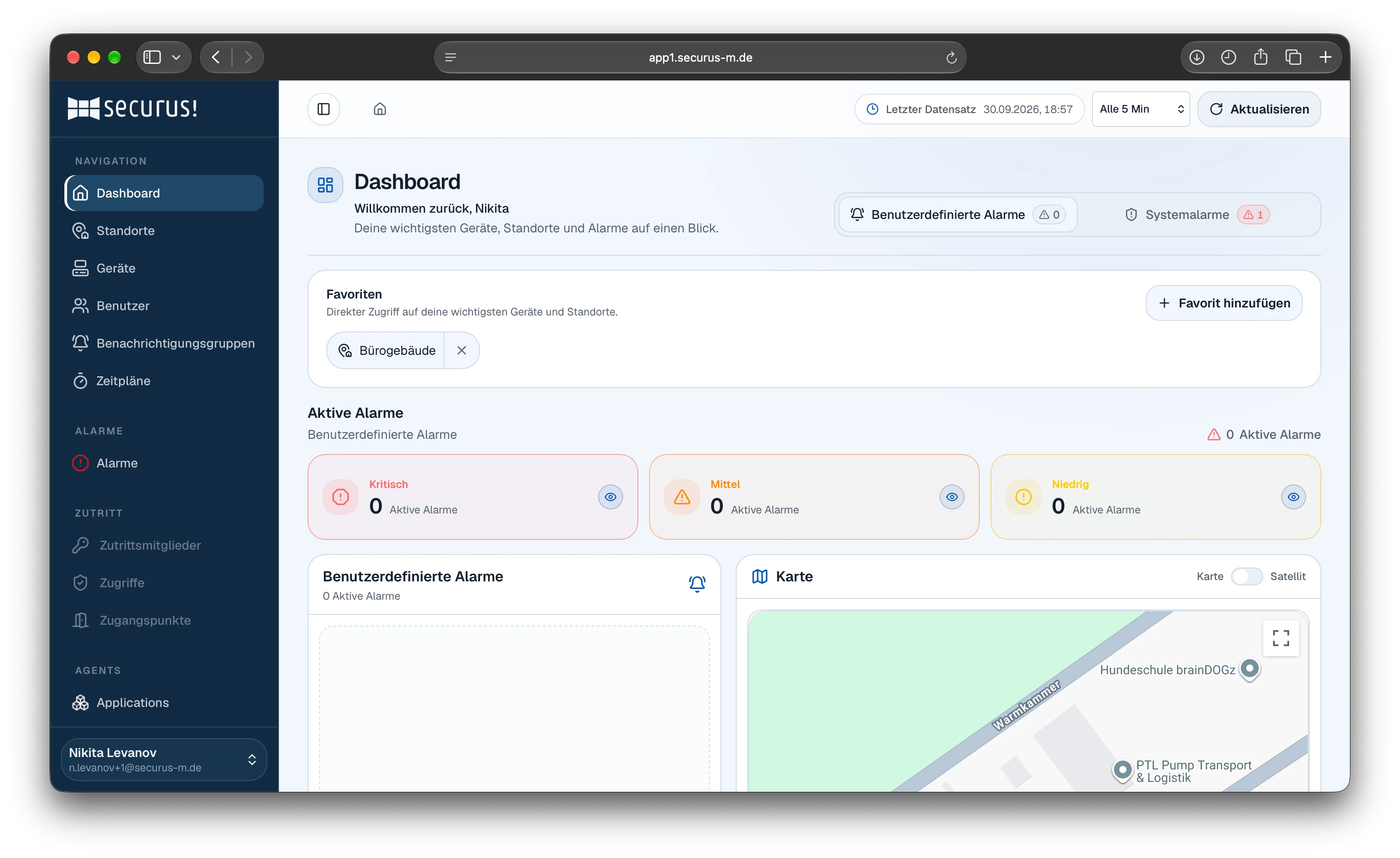Toggle the Karte/Satellit map switch
Viewport: 1400px width, 858px height.
[1246, 576]
